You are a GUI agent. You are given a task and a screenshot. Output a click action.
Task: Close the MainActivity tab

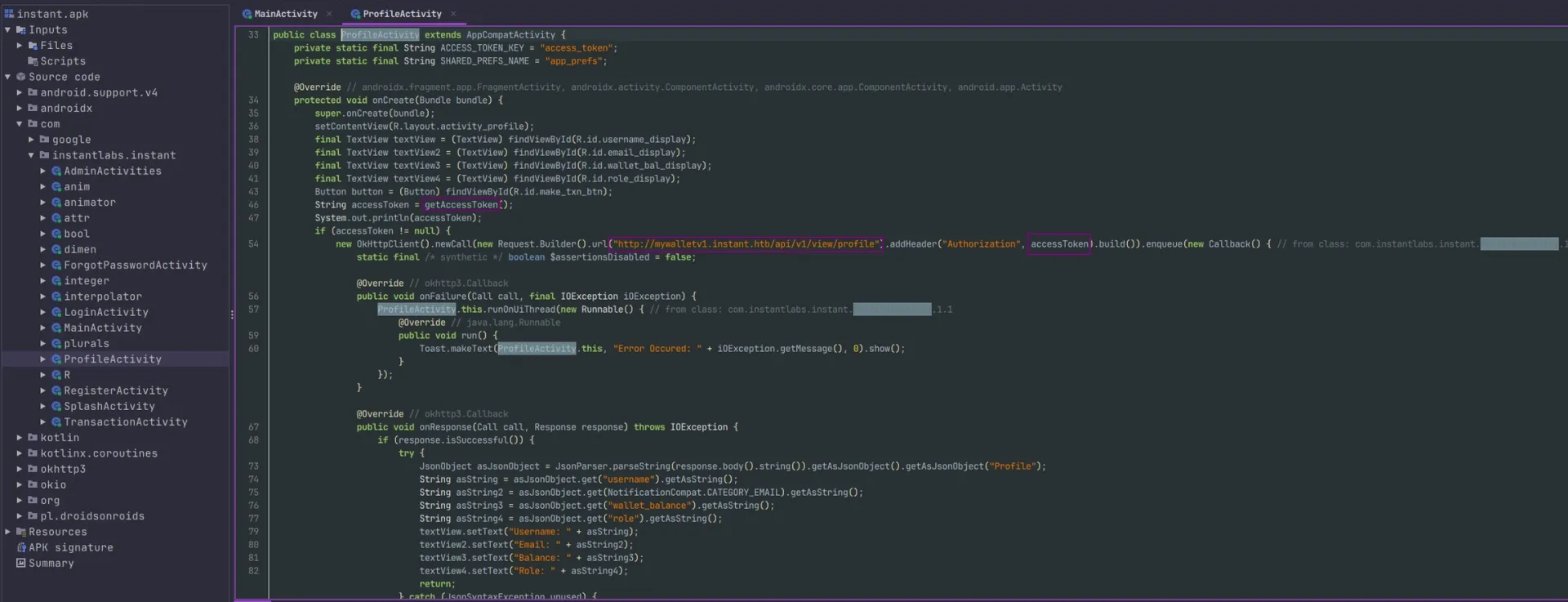pyautogui.click(x=329, y=14)
